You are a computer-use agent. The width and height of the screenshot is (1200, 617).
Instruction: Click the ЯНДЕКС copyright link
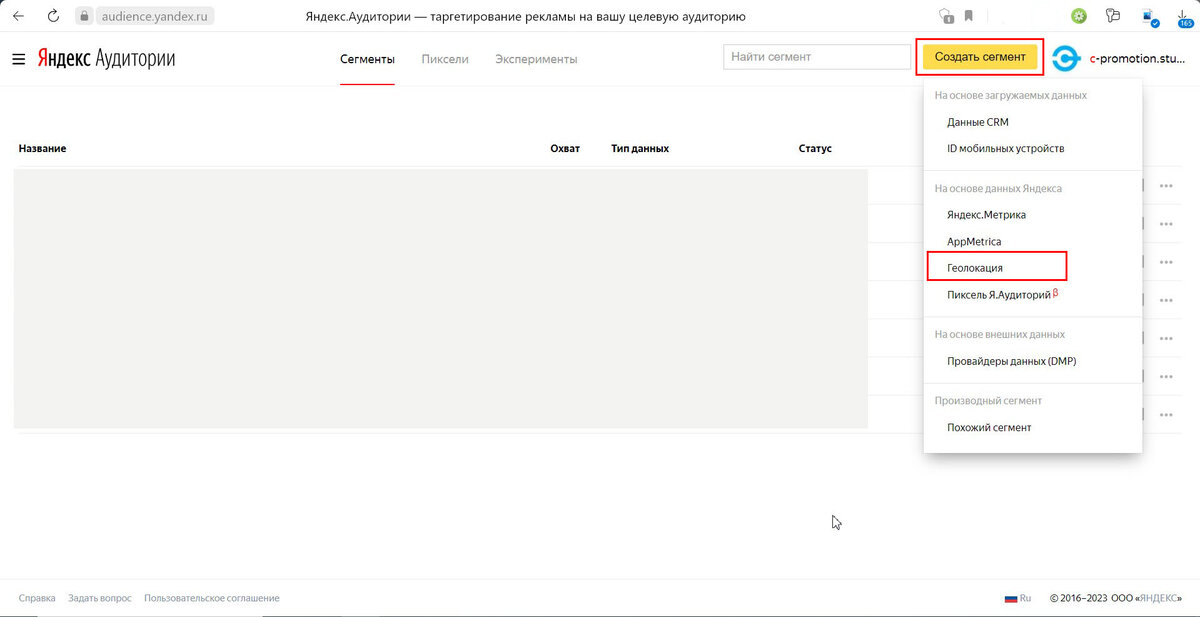(1158, 598)
